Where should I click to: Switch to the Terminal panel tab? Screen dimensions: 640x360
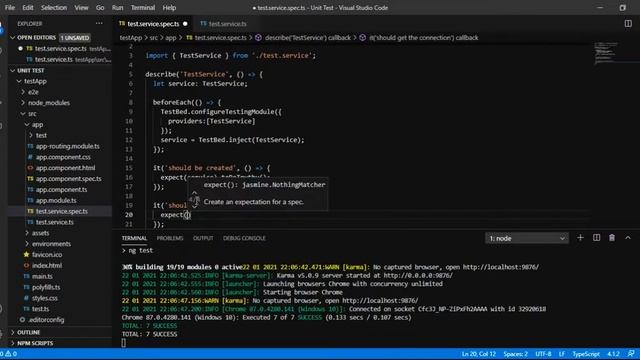tap(134, 238)
